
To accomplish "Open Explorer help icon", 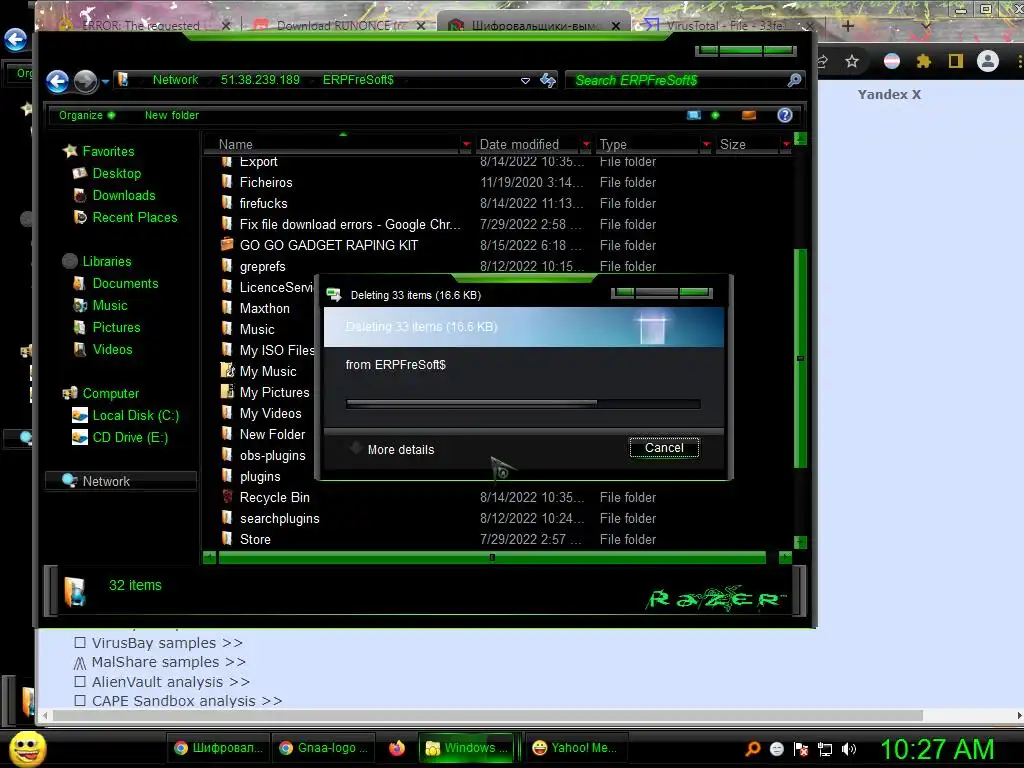I will [784, 116].
